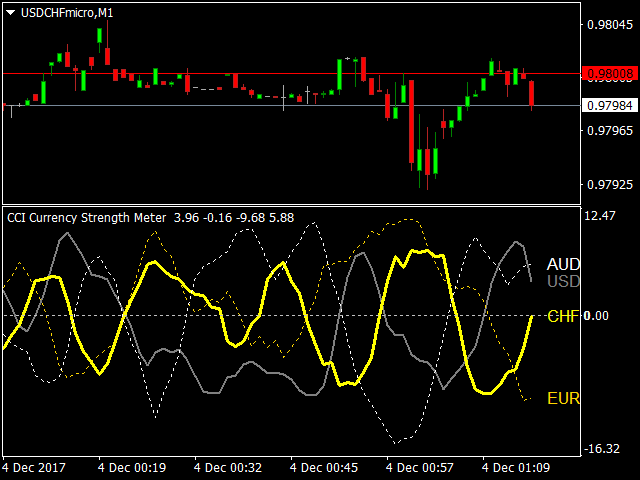The width and height of the screenshot is (640, 480).
Task: Click the 0.00 indicator level label
Action: (596, 316)
